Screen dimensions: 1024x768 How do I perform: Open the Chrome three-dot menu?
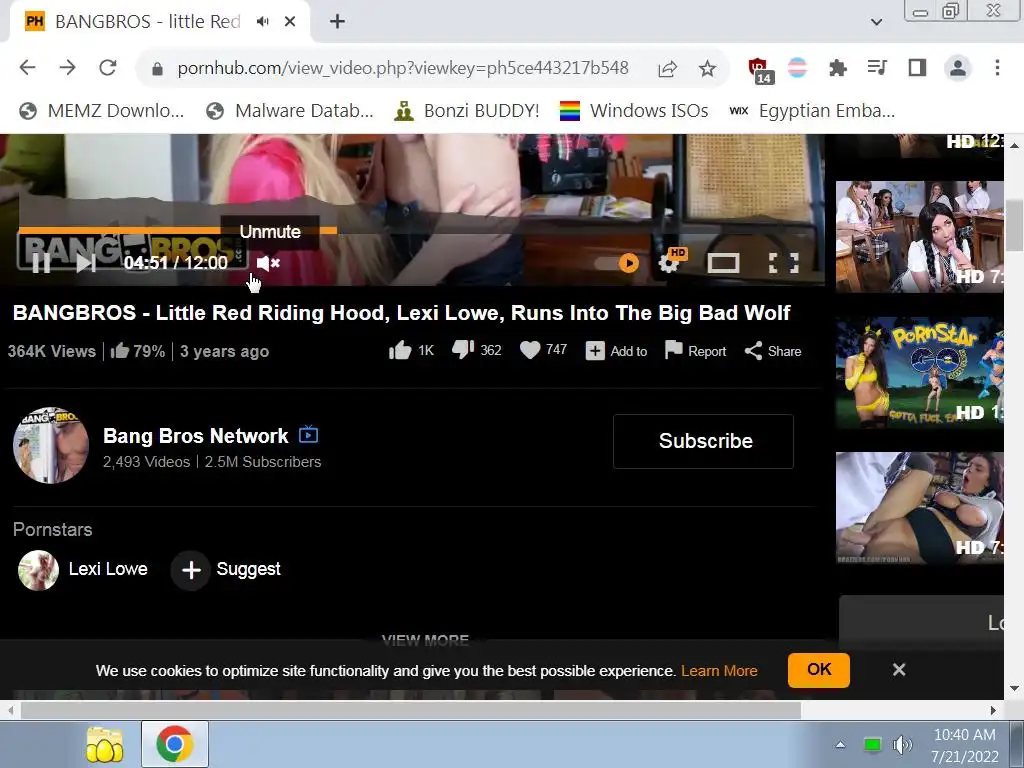[997, 67]
